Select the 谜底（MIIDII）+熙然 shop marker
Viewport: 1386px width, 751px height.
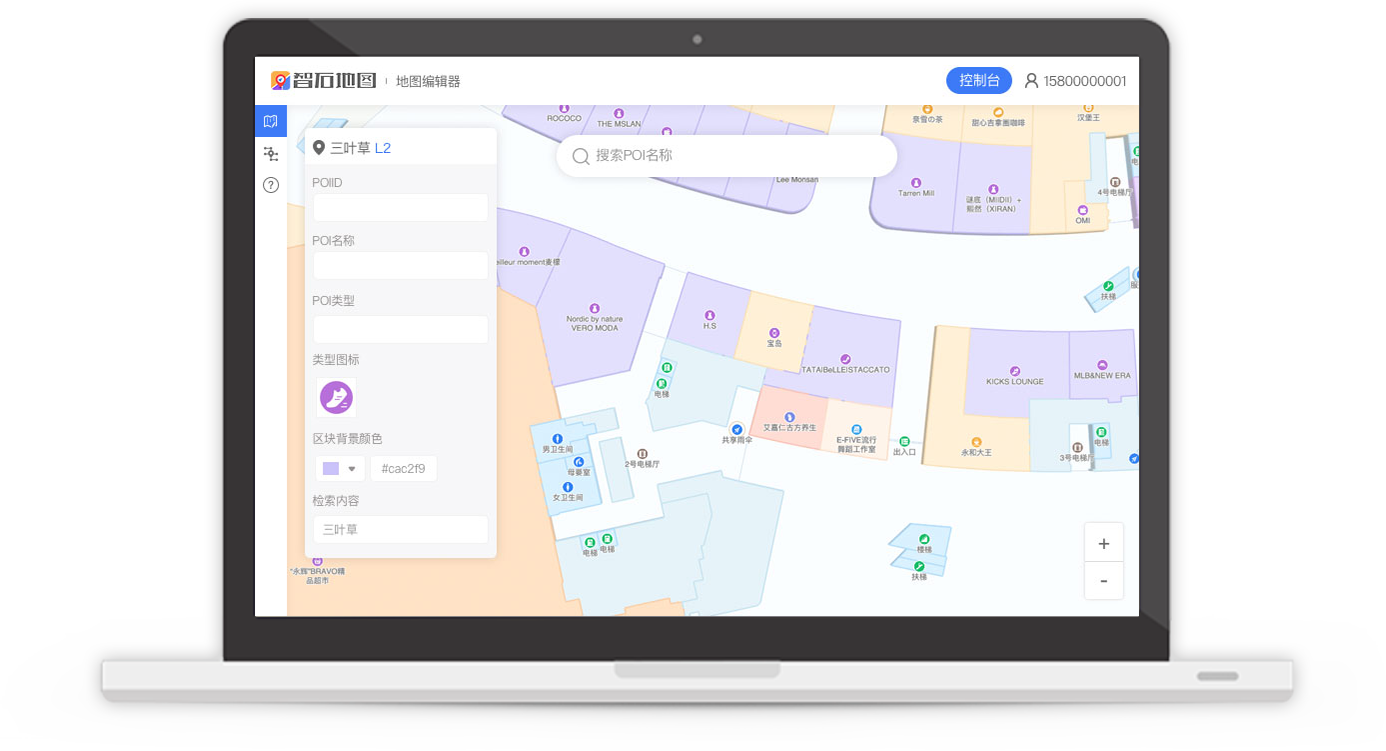click(993, 189)
